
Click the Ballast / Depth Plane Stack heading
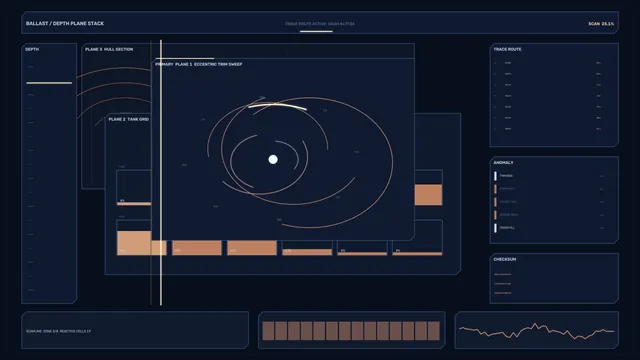coord(65,24)
